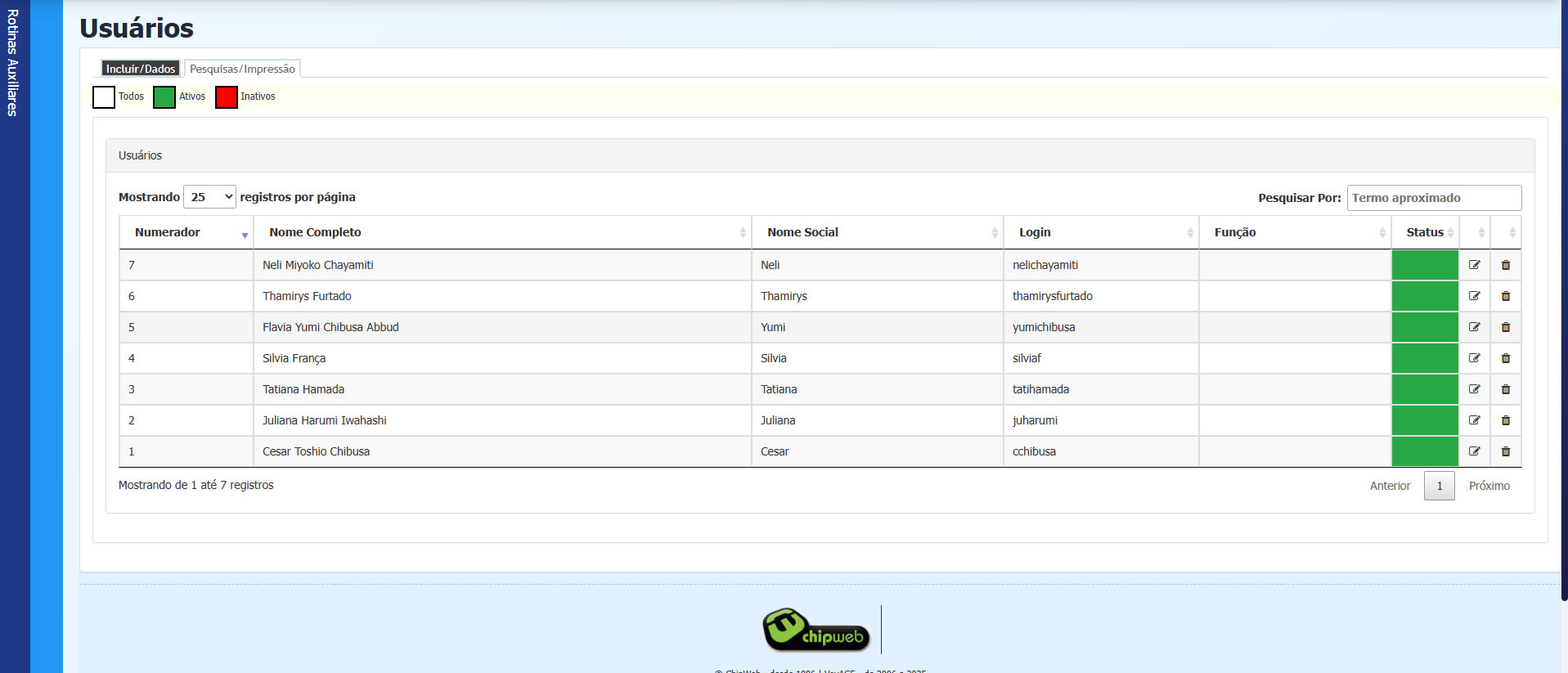Click the edit icon for Neli Miyoko Chayamiti

pyautogui.click(x=1474, y=265)
